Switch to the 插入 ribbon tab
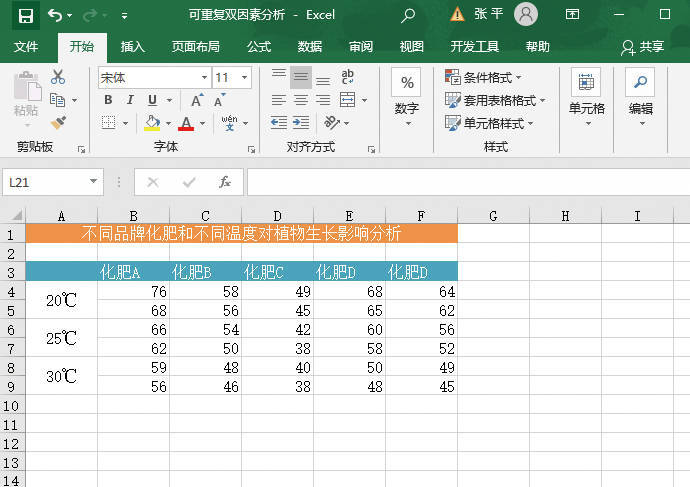This screenshot has width=690, height=487. tap(132, 47)
